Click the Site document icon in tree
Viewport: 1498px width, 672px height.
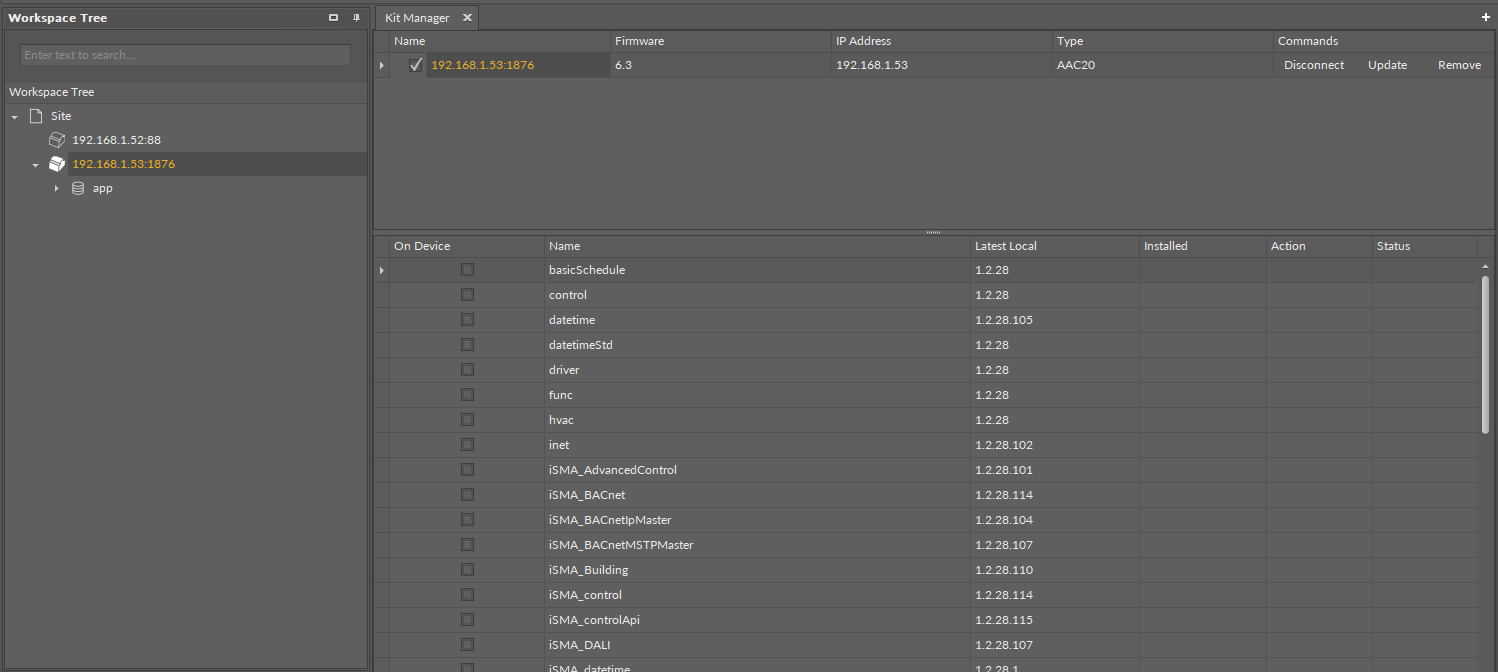(36, 116)
